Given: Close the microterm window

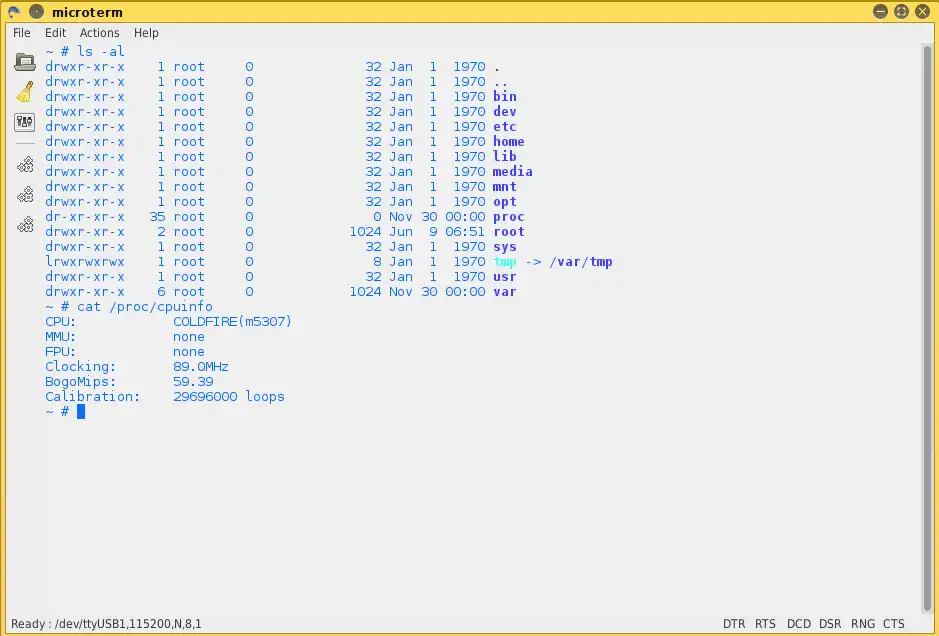Looking at the screenshot, I should [923, 11].
